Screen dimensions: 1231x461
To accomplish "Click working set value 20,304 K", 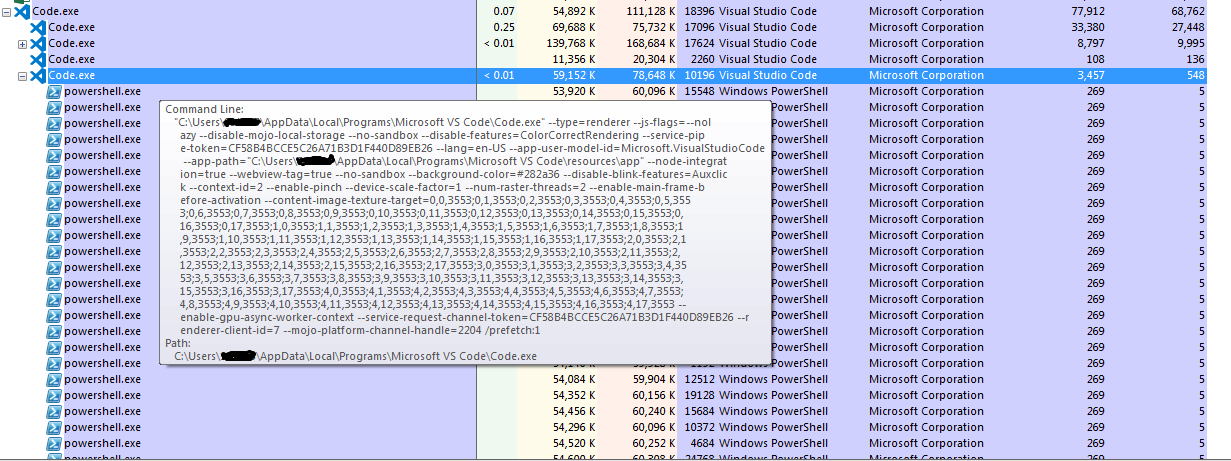I will coord(653,59).
